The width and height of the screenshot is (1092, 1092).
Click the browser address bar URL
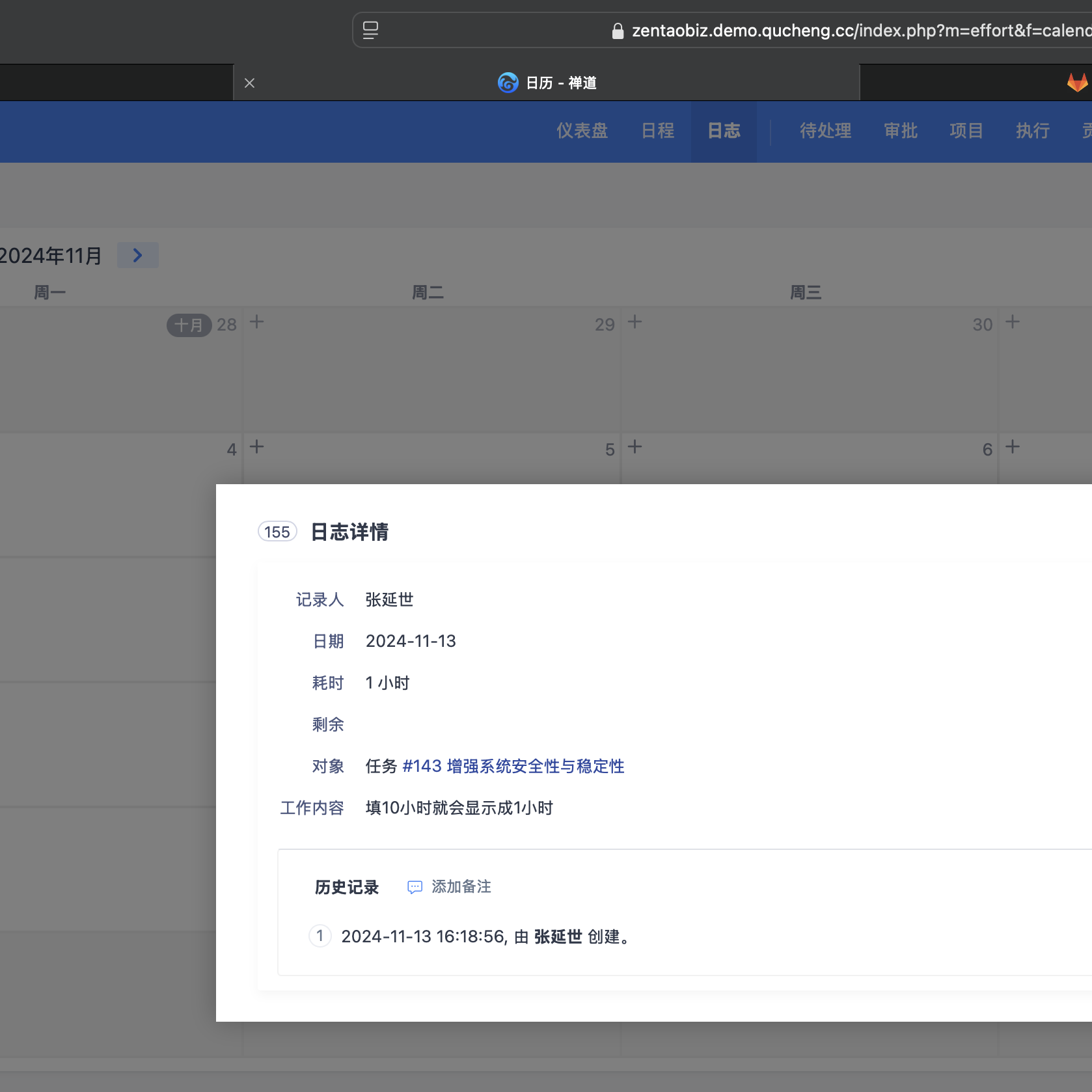846,31
